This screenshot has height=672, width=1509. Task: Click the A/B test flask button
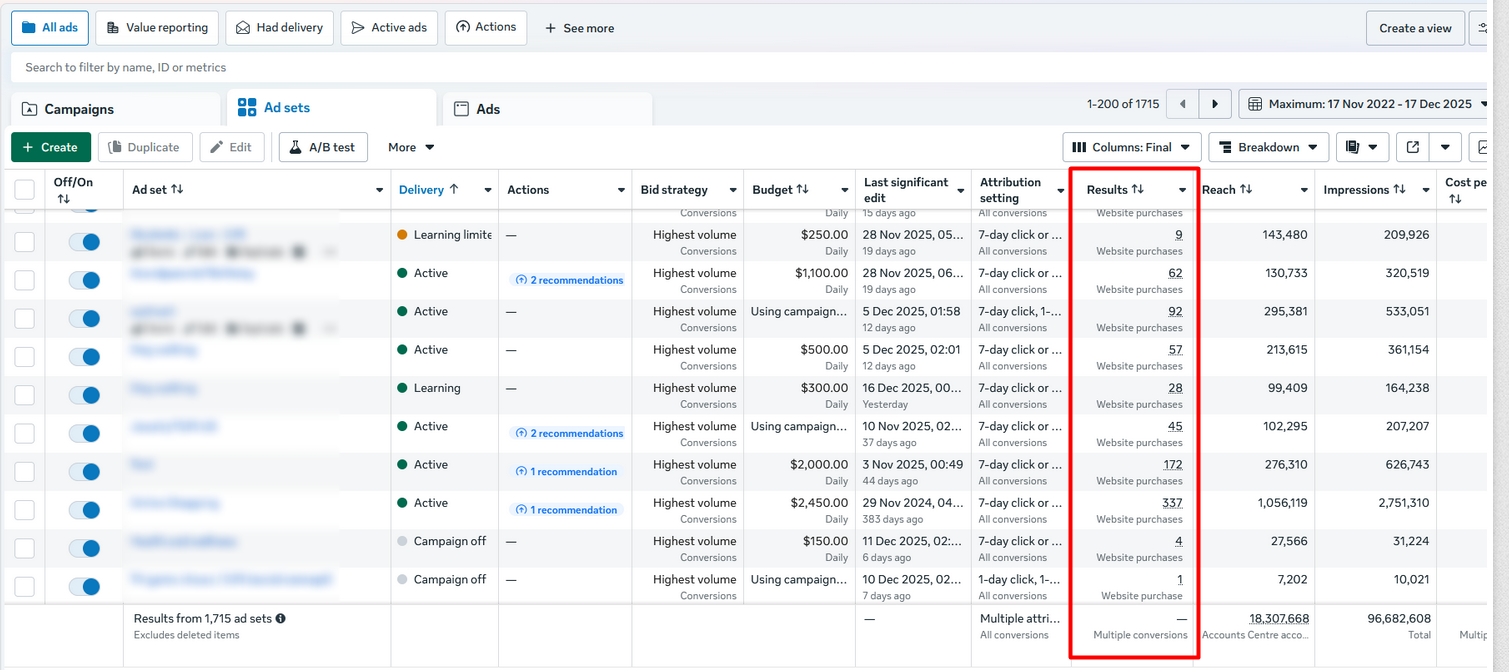coord(322,147)
